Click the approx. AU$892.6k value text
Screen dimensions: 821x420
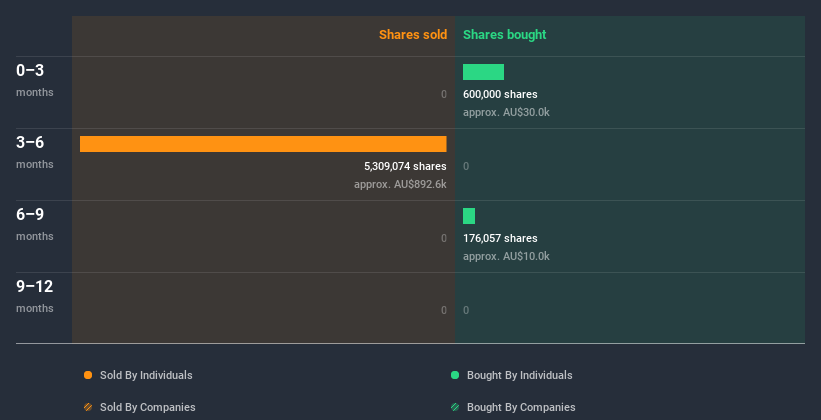[x=400, y=184]
